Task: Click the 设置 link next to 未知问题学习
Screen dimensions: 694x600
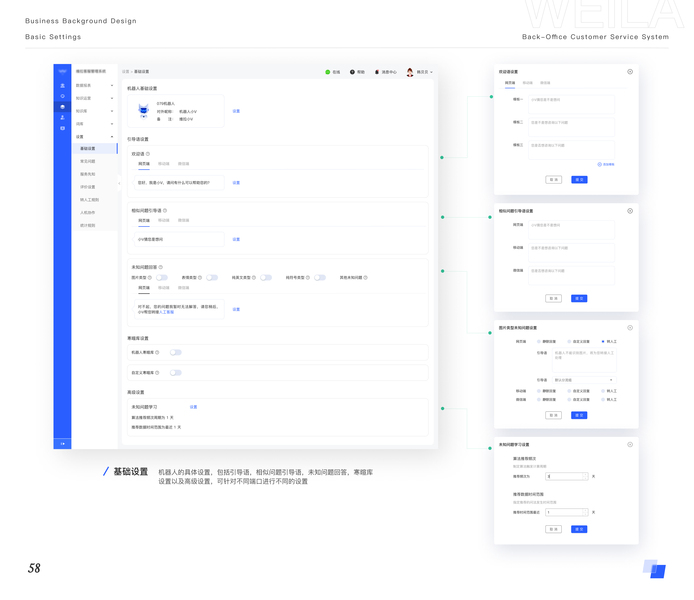Action: click(193, 407)
